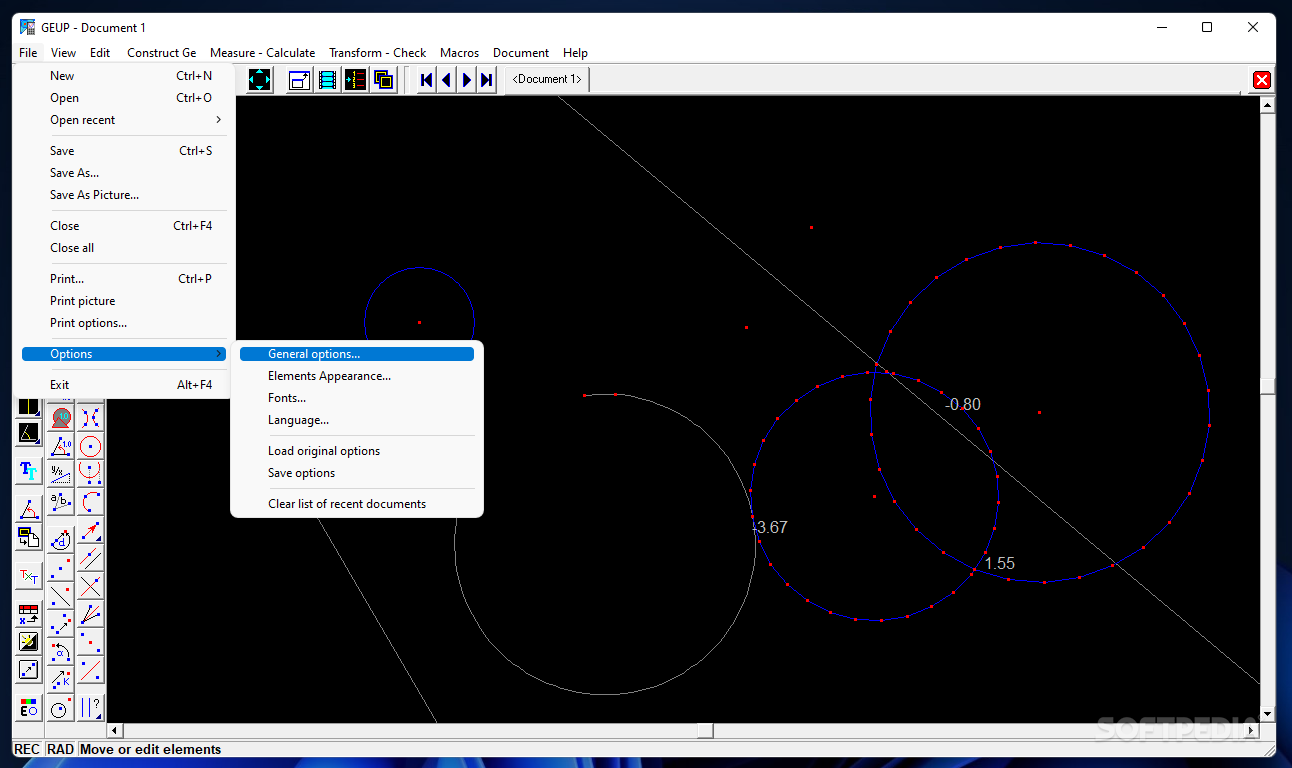This screenshot has width=1292, height=768.
Task: Choose Close all from the File menu
Action: (x=124, y=248)
